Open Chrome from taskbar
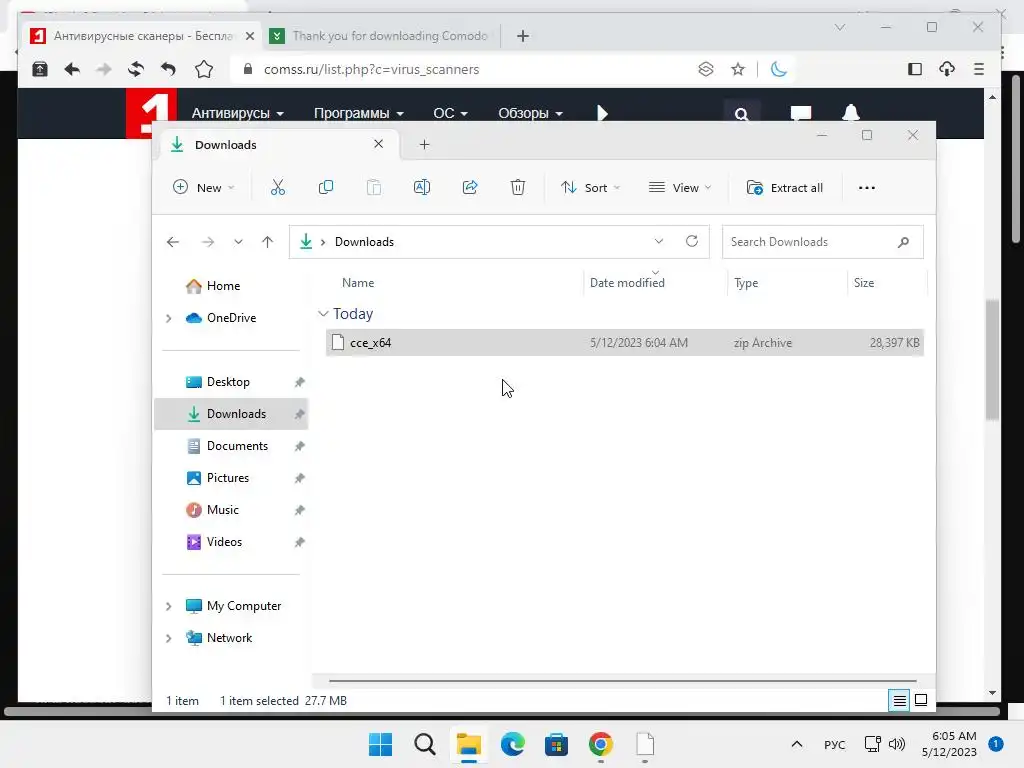This screenshot has height=768, width=1024. pos(601,744)
